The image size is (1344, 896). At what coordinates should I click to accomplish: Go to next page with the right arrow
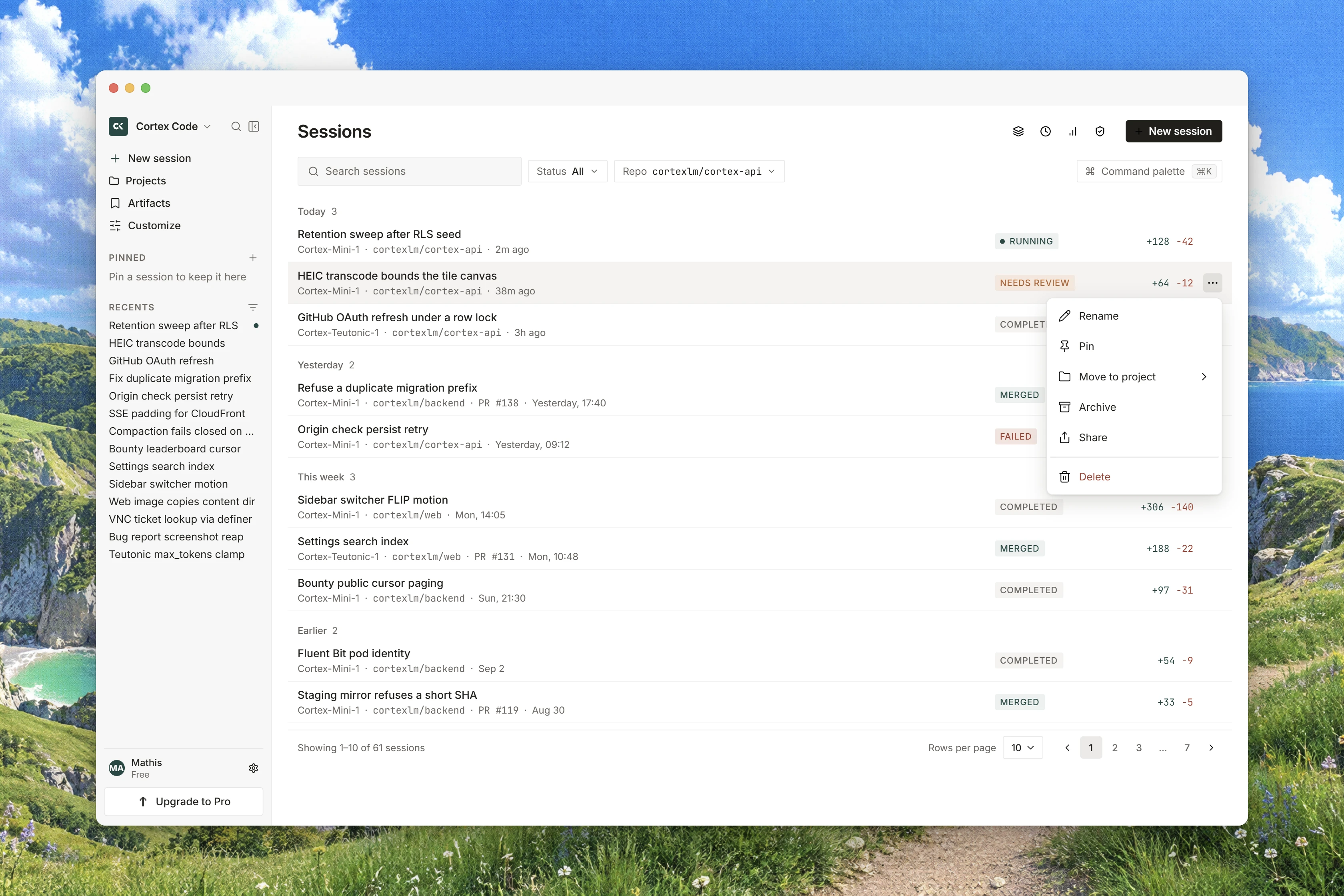coord(1211,748)
